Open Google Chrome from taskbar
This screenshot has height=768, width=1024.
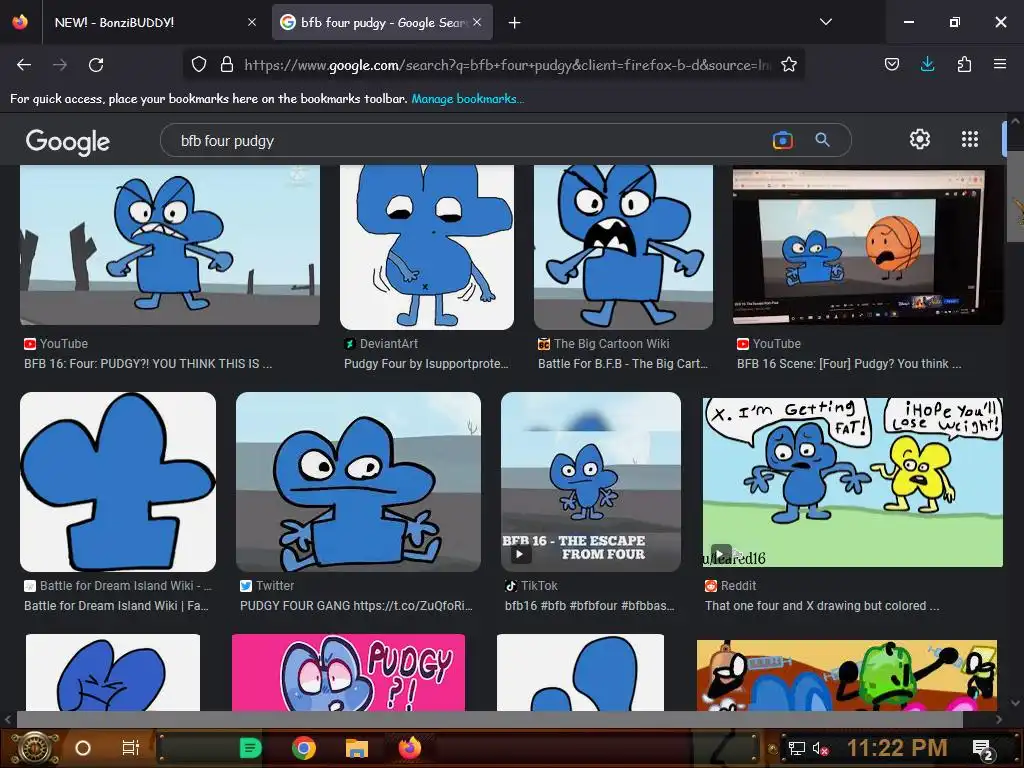click(x=304, y=748)
